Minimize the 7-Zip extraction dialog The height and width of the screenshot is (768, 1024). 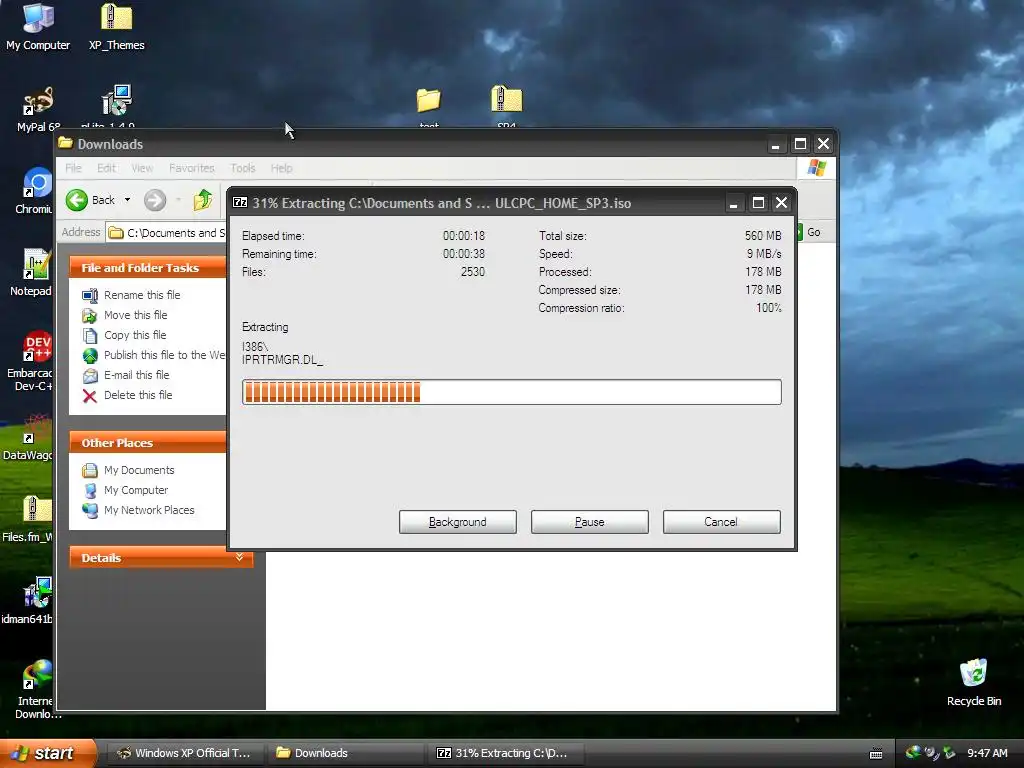[733, 203]
